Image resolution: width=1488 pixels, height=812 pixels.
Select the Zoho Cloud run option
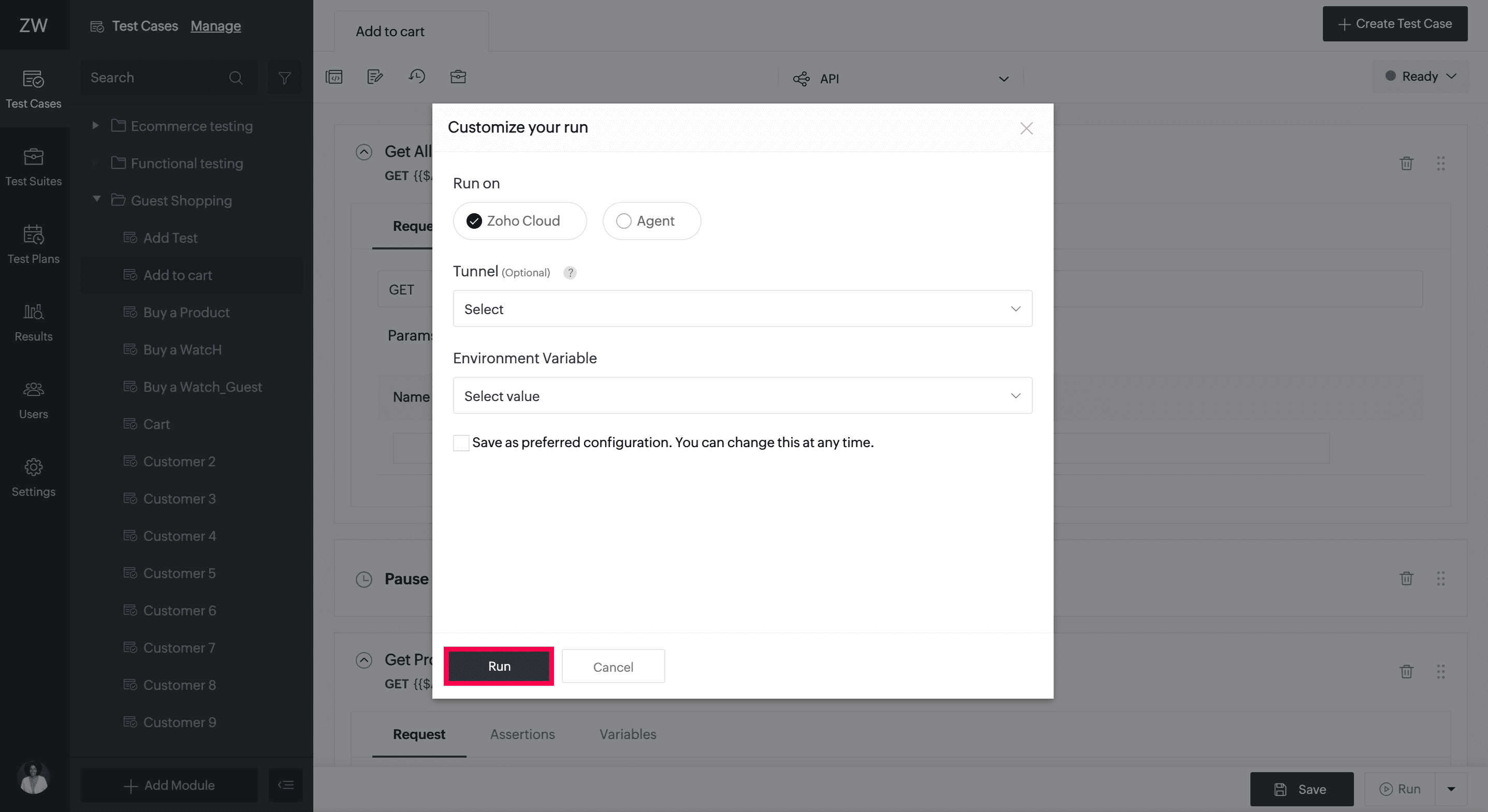519,220
